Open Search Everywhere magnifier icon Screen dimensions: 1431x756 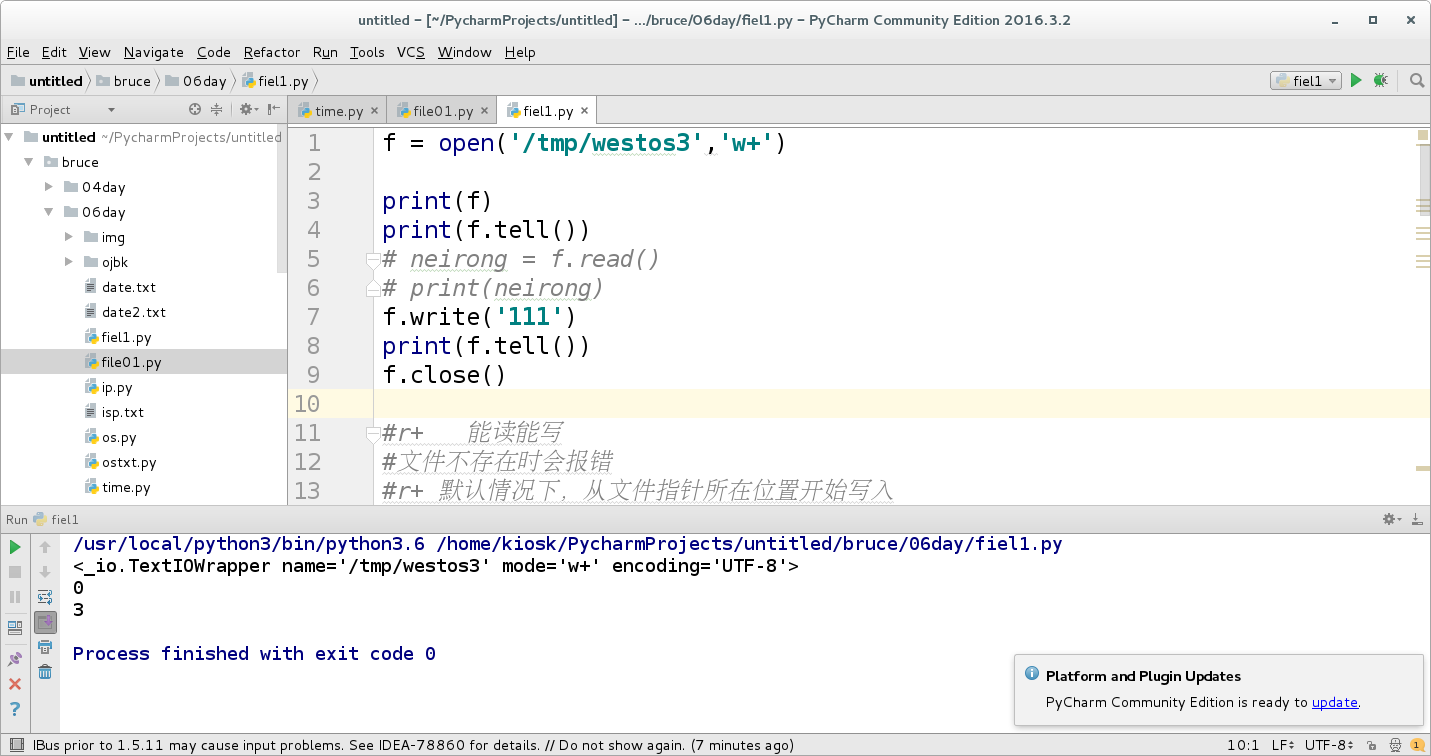[1416, 81]
